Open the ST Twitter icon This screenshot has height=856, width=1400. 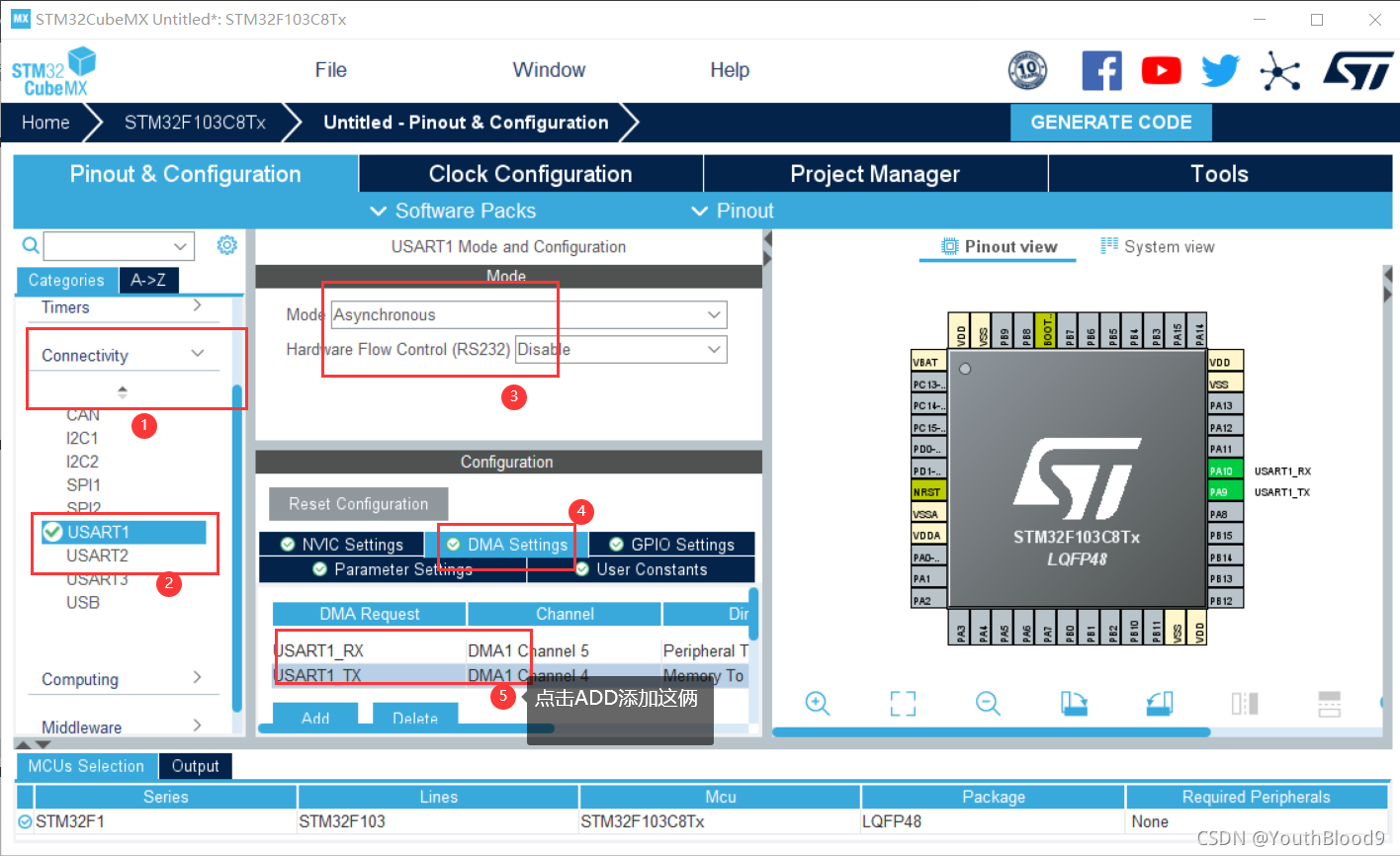tap(1220, 71)
